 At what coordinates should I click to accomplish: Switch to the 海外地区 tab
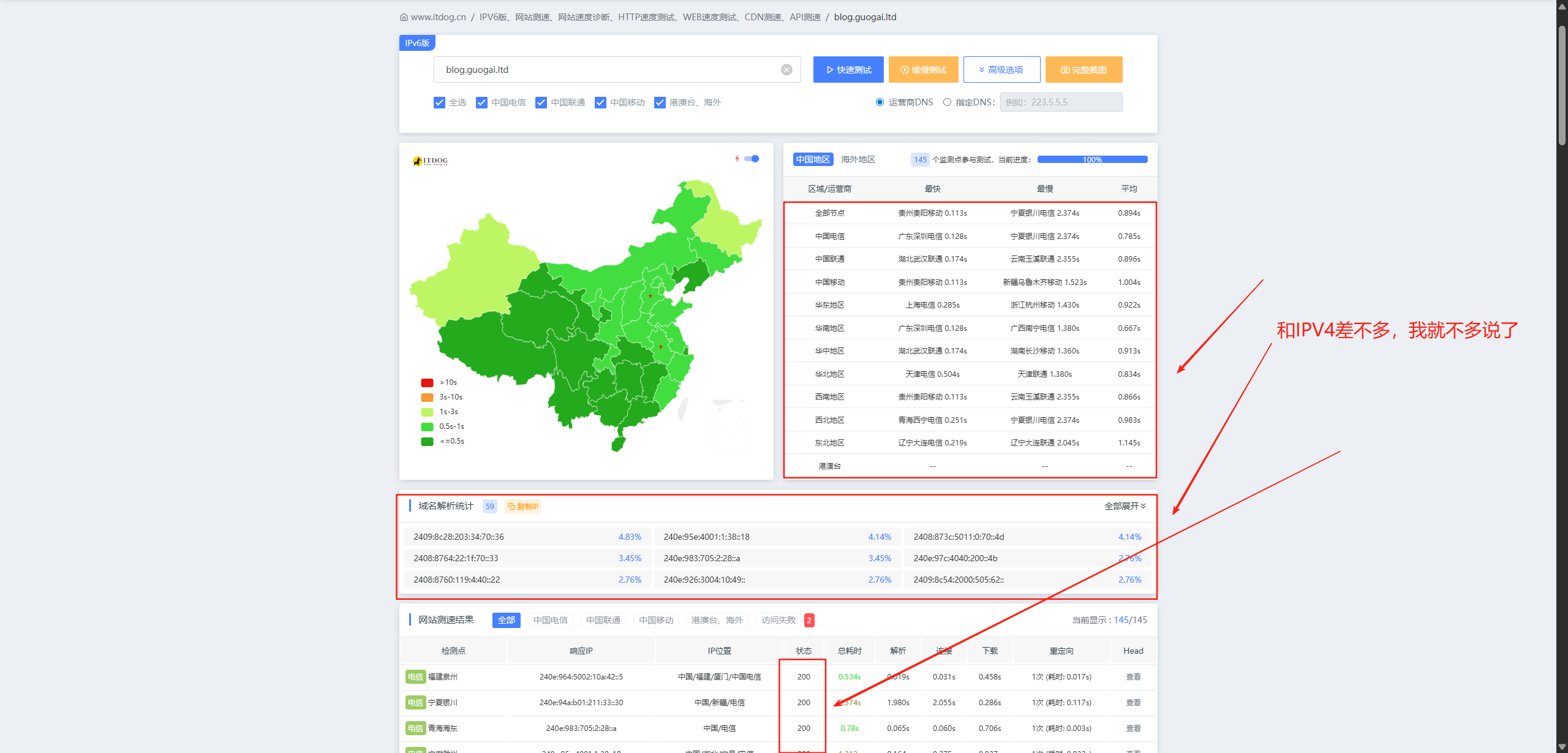click(x=858, y=159)
